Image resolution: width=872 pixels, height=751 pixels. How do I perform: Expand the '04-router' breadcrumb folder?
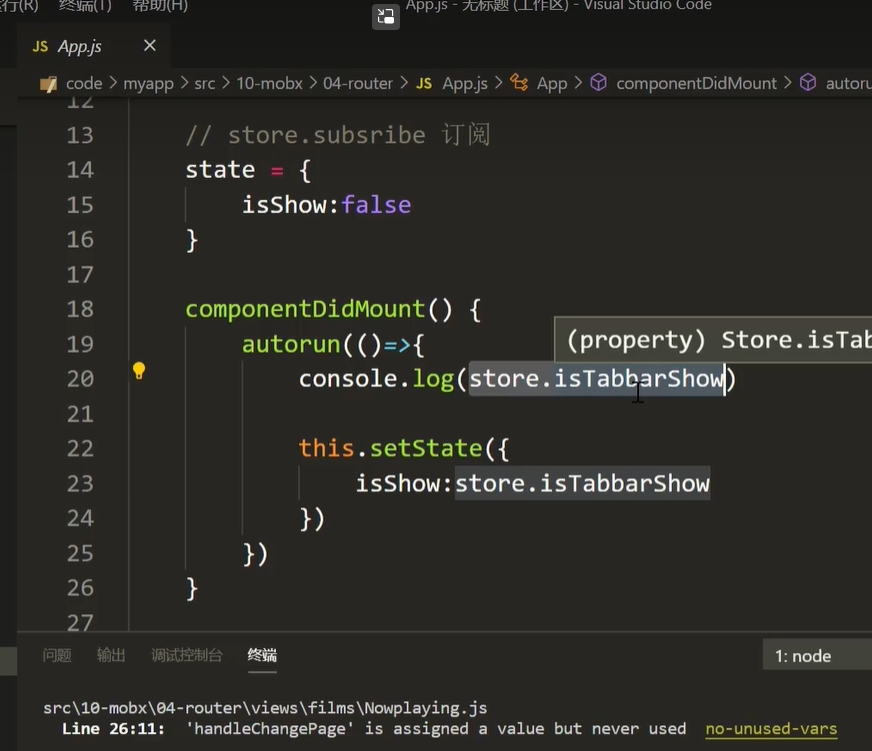pyautogui.click(x=357, y=84)
